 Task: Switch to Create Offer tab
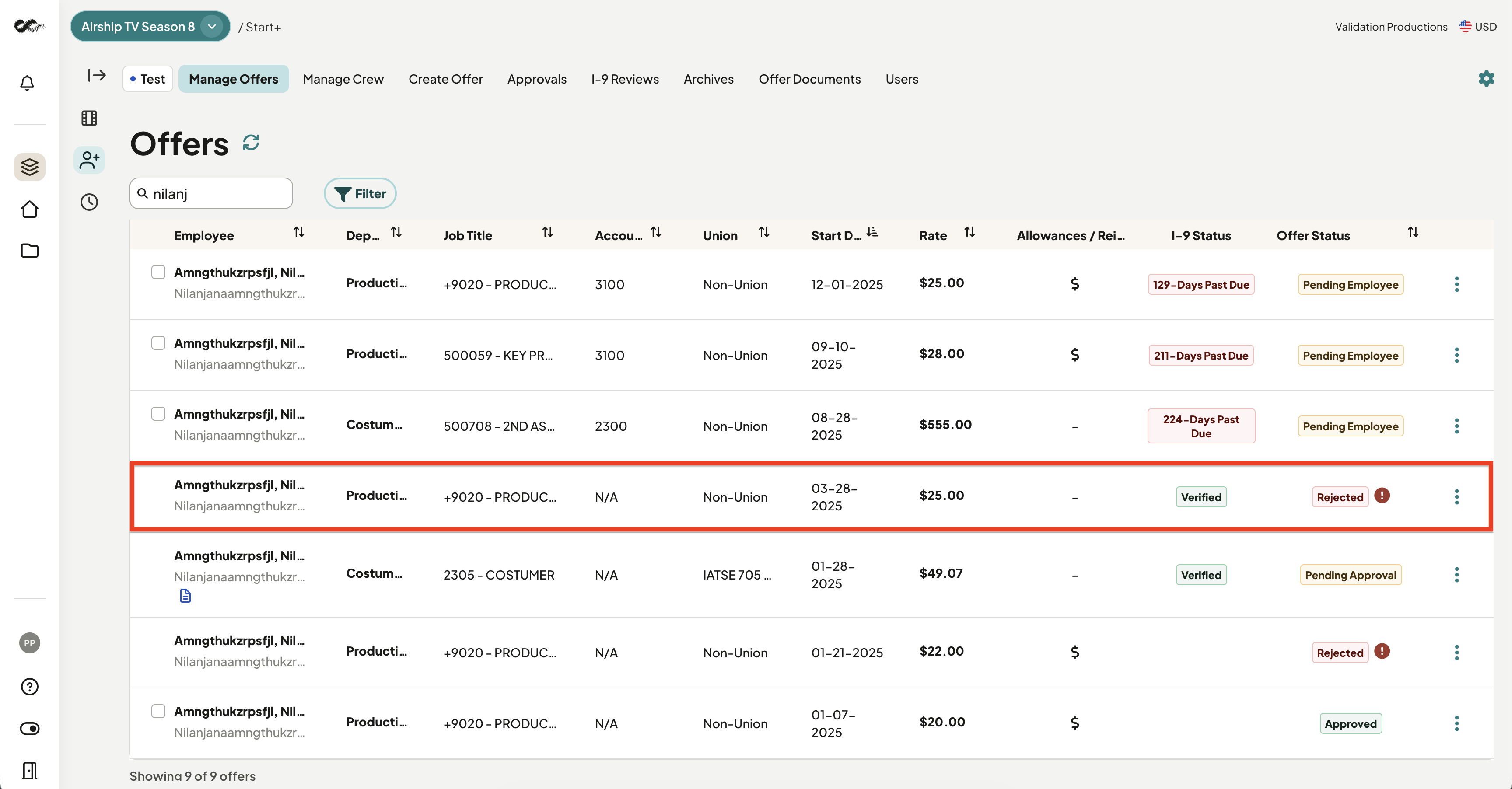tap(445, 79)
